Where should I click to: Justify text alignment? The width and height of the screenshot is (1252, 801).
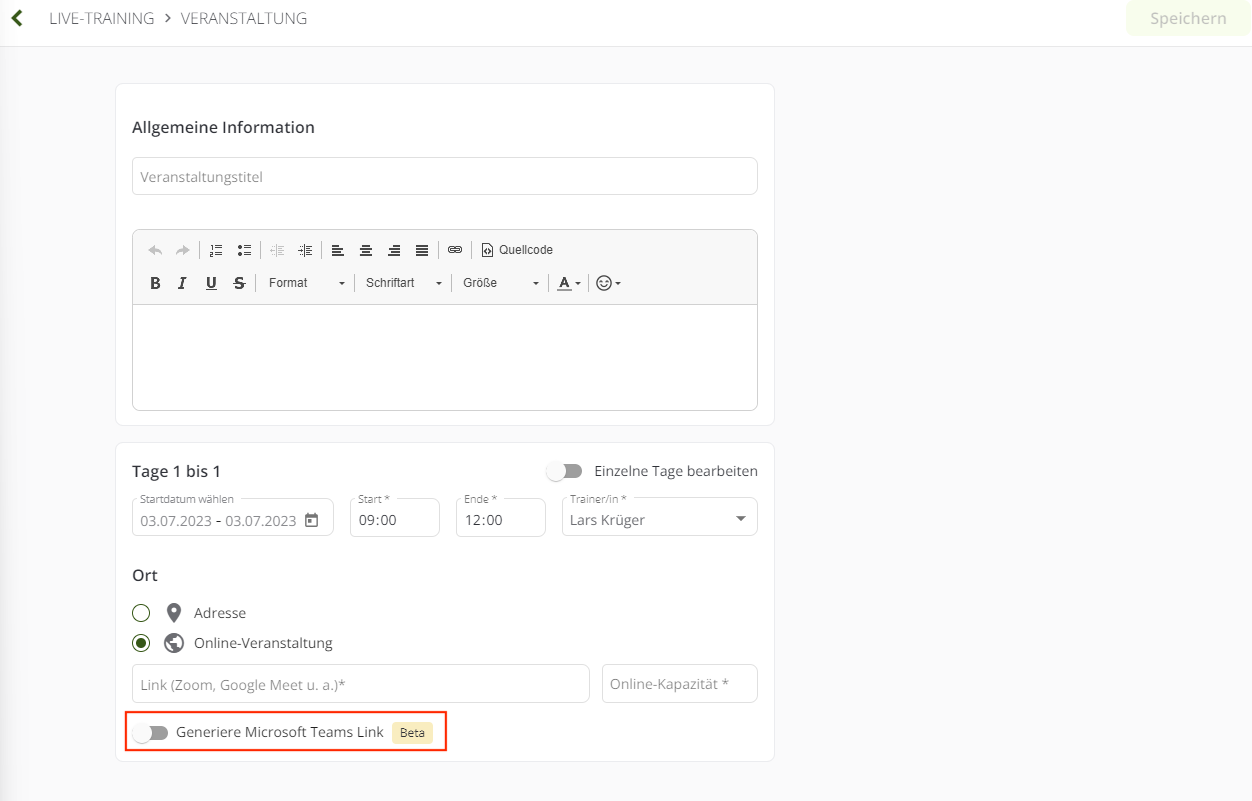pos(422,250)
